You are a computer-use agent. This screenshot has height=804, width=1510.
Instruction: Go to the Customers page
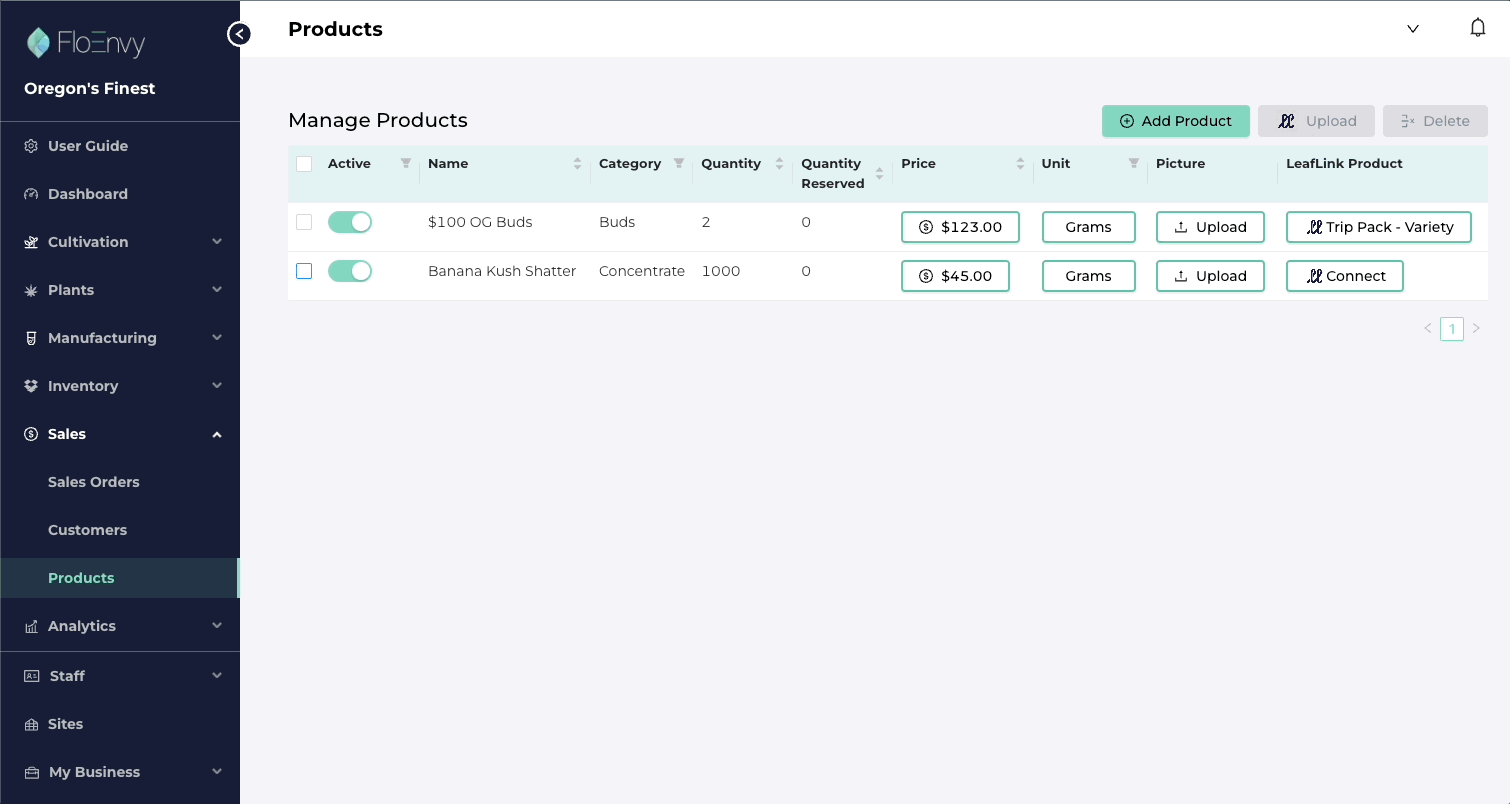coord(87,530)
